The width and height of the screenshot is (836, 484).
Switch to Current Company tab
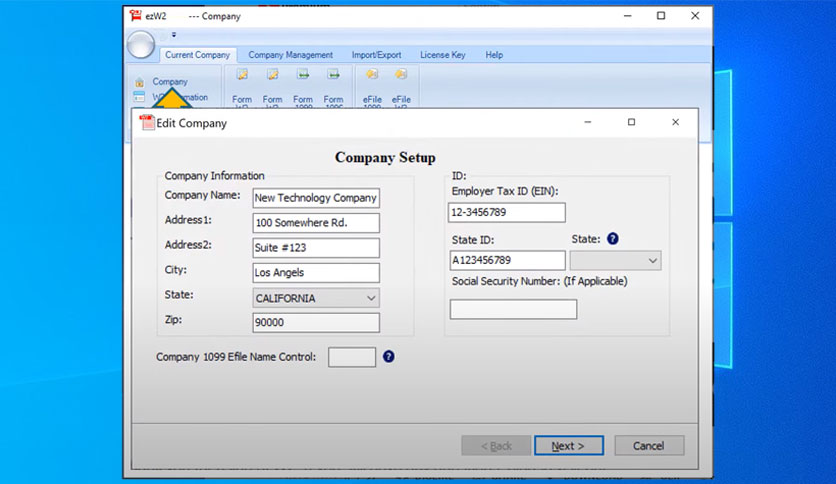[197, 55]
